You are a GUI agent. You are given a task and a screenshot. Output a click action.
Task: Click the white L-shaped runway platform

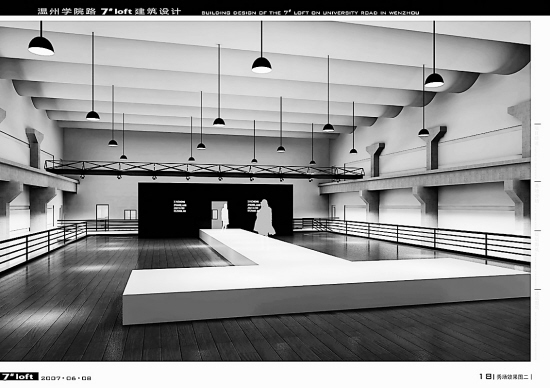tap(326, 277)
